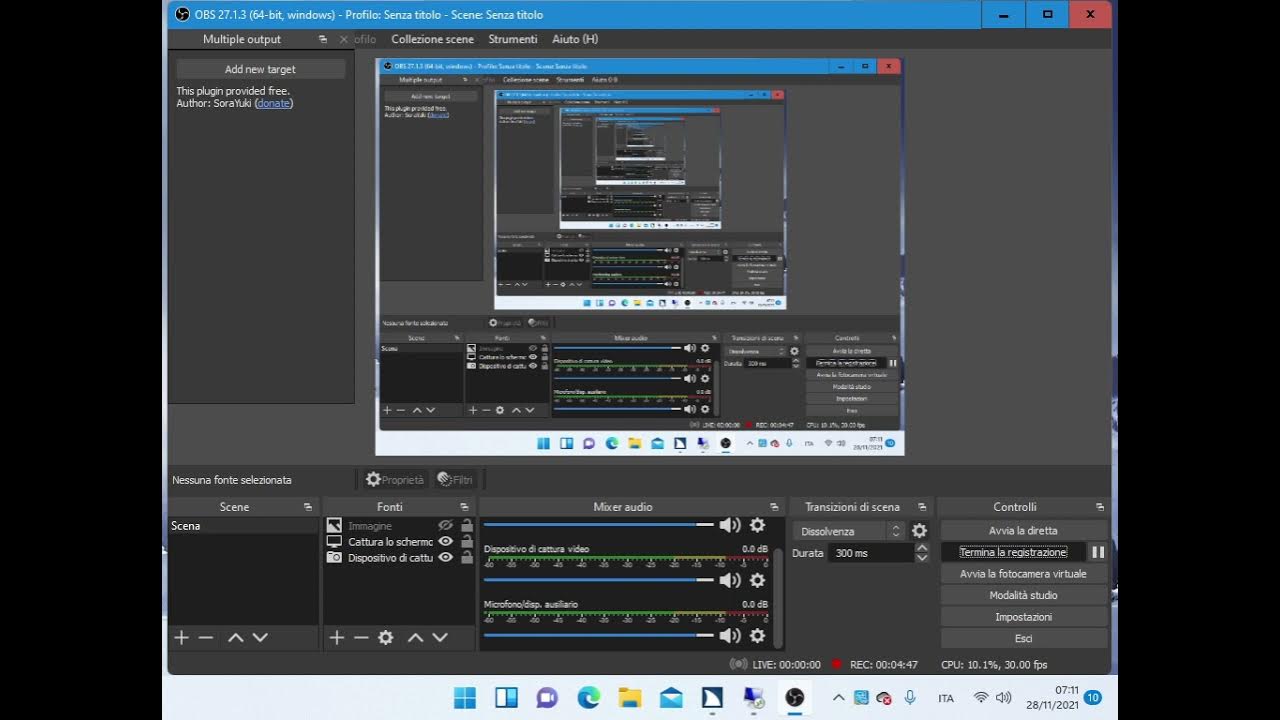
Task: Expand hidden system tray icons chevron
Action: [x=838, y=697]
